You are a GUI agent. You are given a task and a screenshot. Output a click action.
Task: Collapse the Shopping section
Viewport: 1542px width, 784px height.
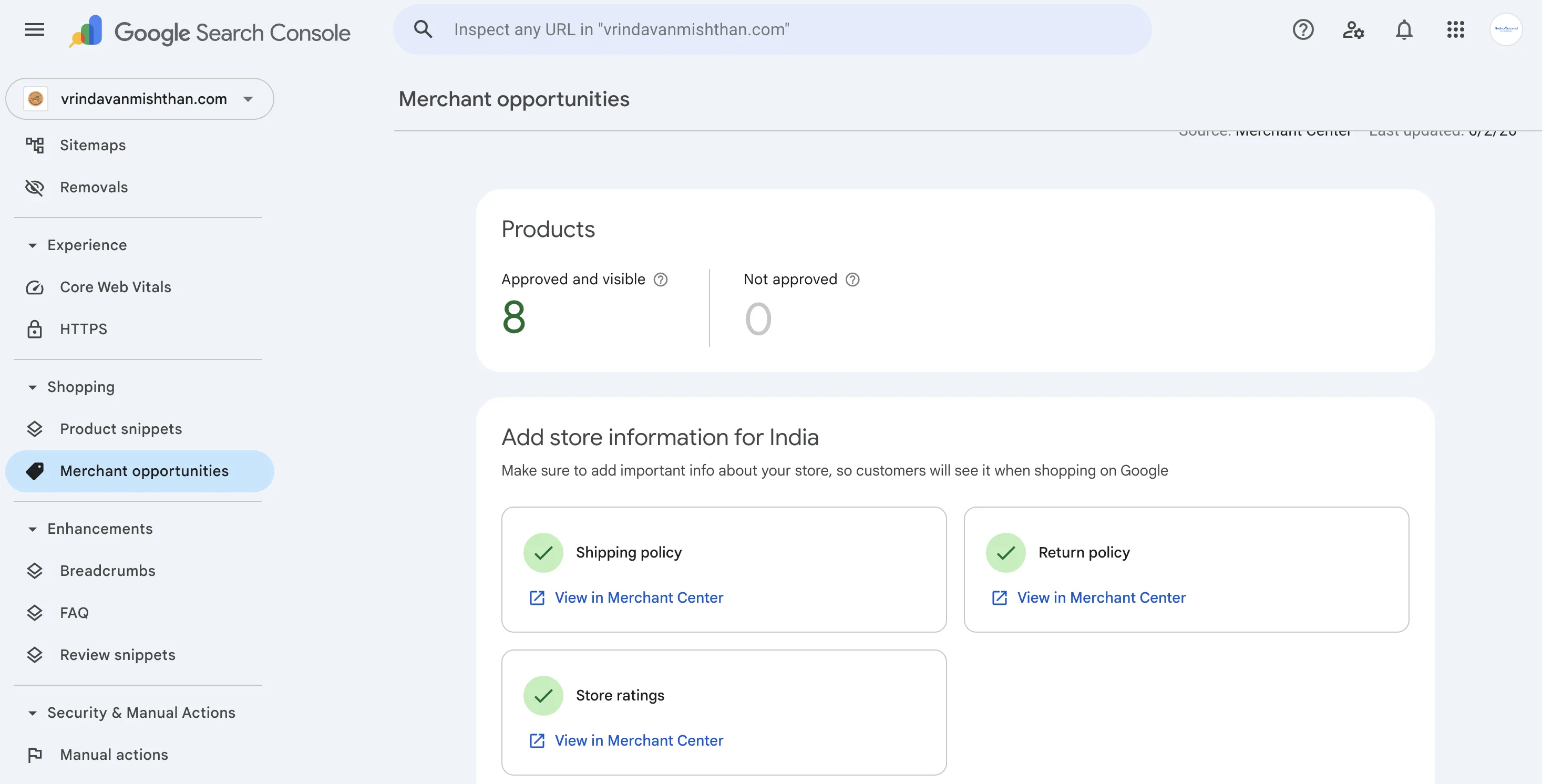(33, 387)
